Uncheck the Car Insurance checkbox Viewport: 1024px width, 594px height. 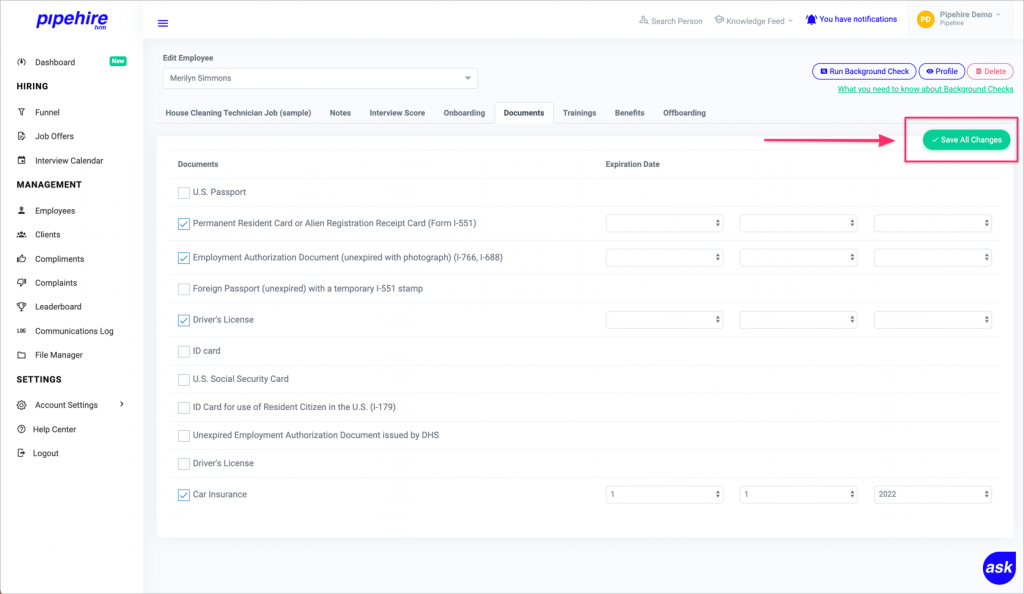(183, 493)
